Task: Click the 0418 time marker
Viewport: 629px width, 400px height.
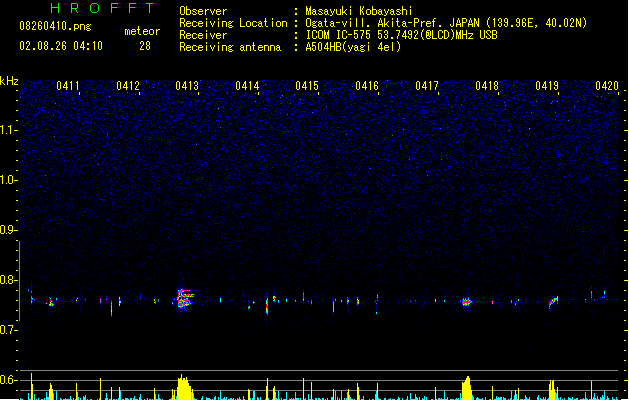Action: click(487, 86)
